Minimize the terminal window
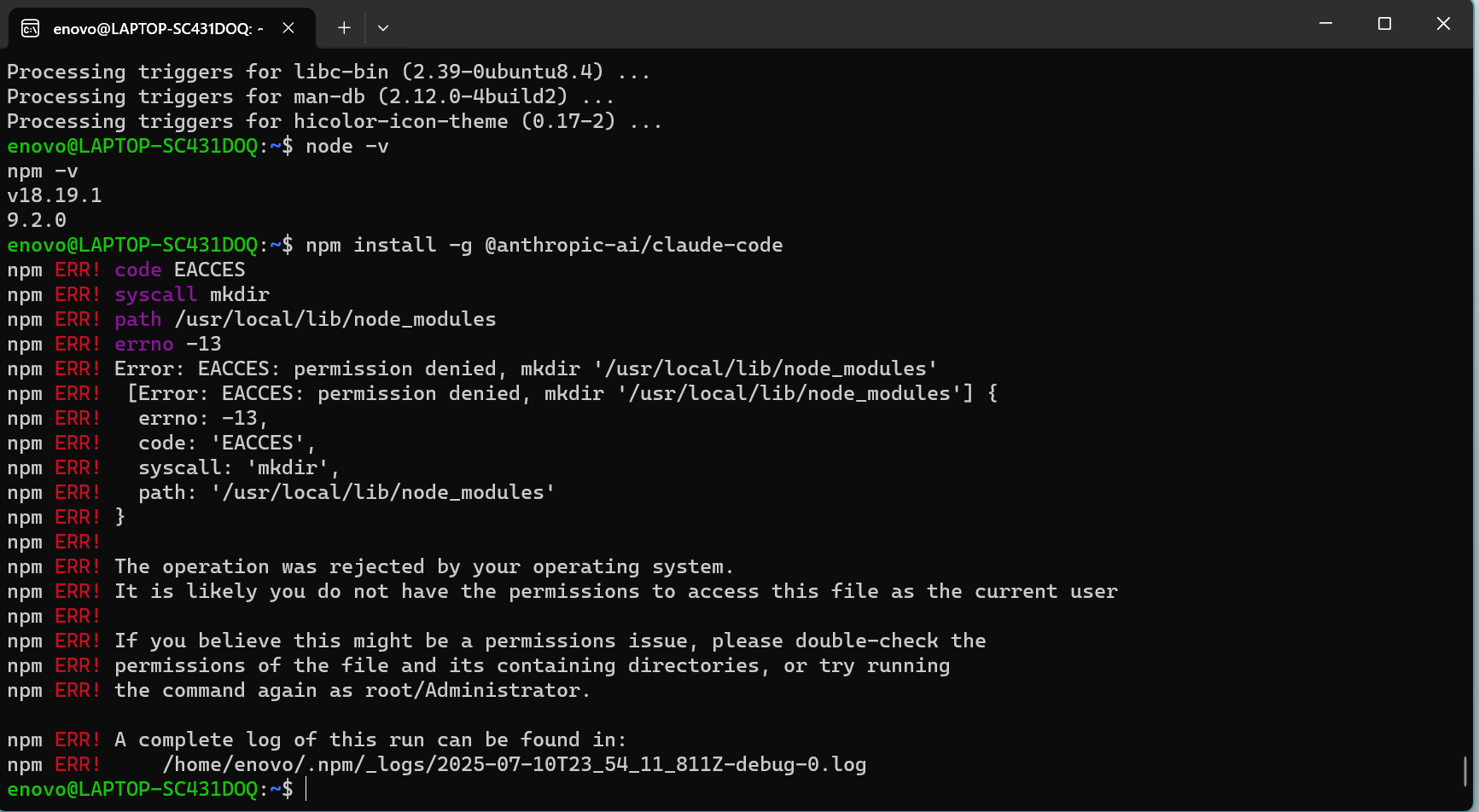The width and height of the screenshot is (1479, 812). pyautogui.click(x=1325, y=24)
